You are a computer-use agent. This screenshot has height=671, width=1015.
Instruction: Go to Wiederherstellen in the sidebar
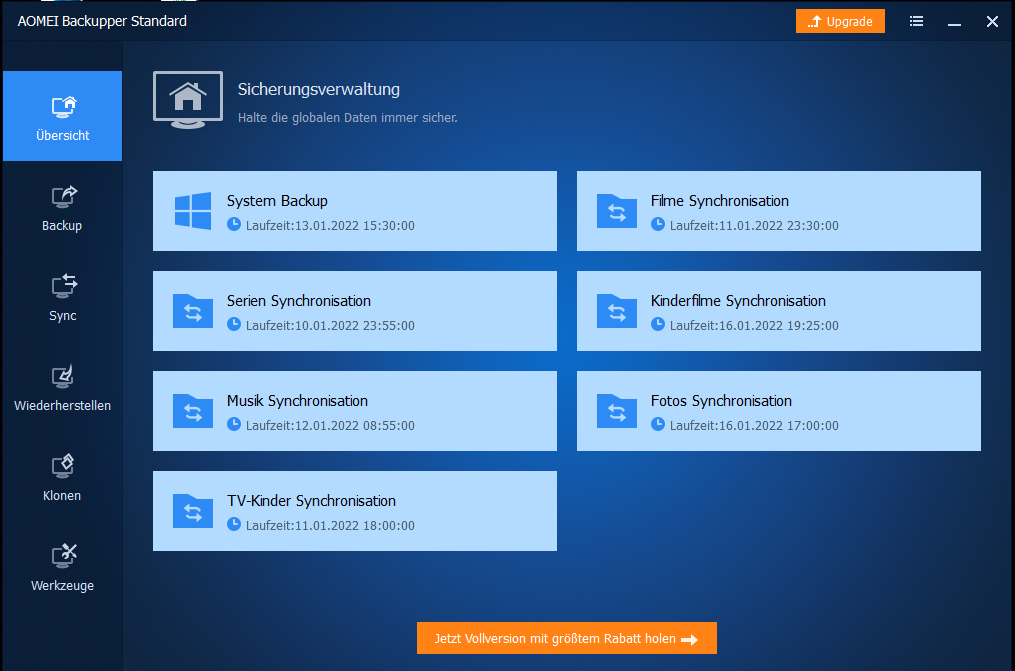click(62, 387)
